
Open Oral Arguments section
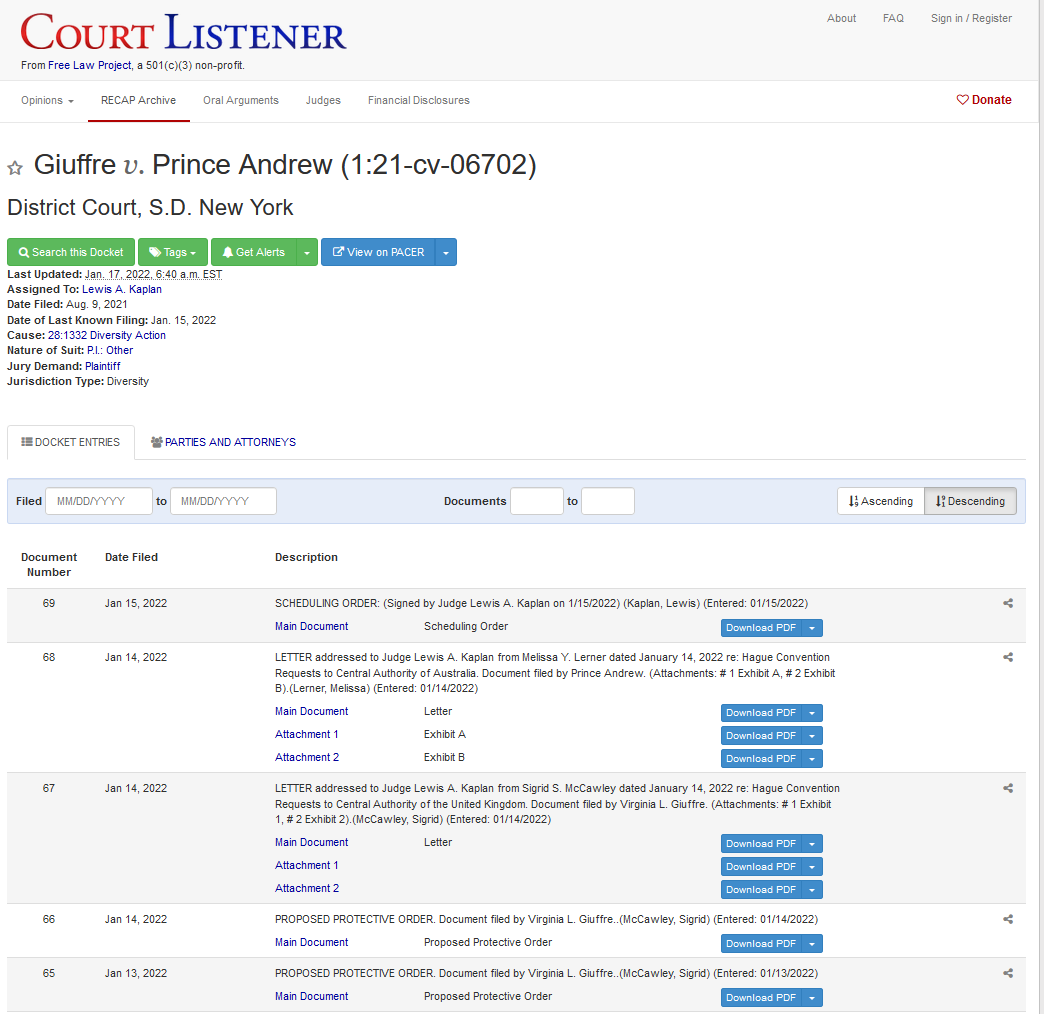[241, 101]
